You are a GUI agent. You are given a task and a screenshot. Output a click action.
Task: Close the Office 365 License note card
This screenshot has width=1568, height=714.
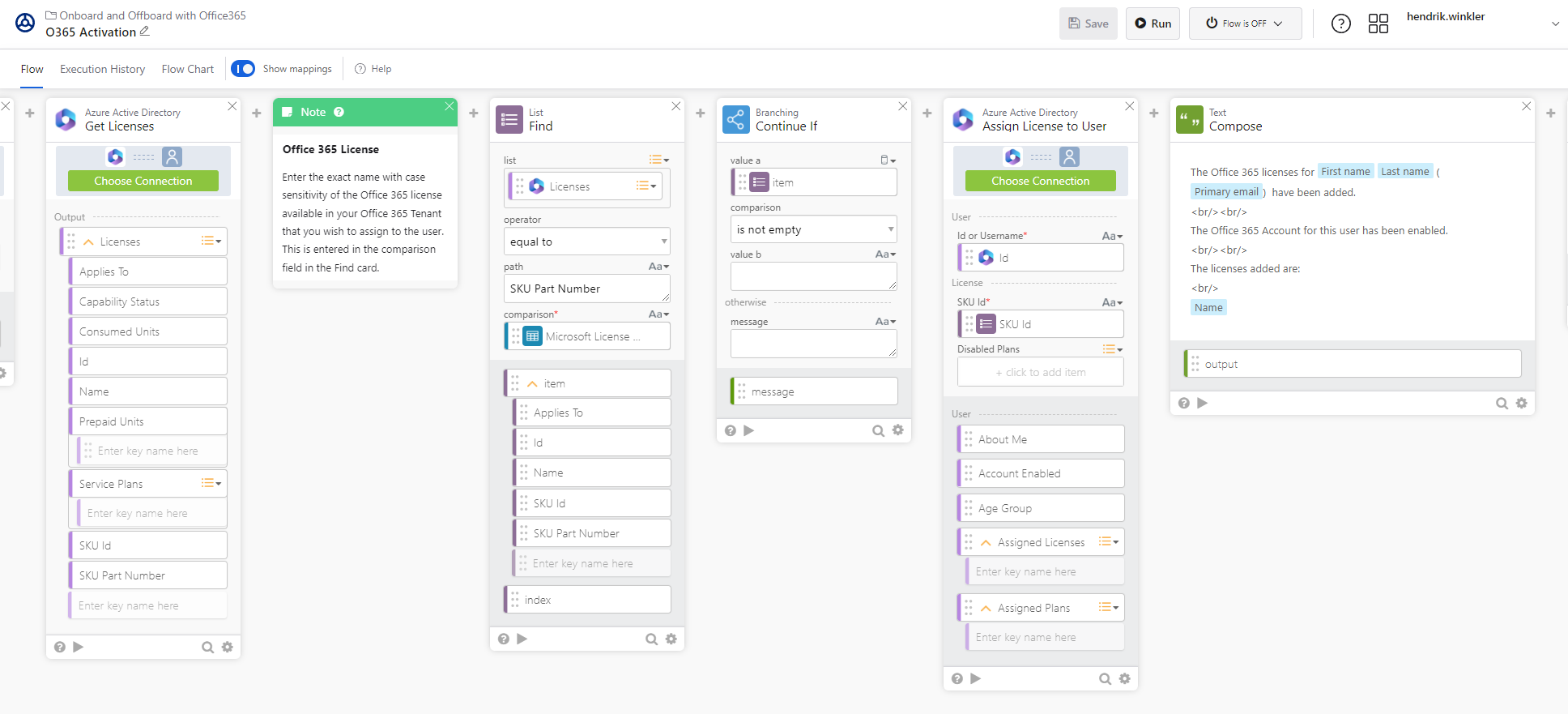pyautogui.click(x=449, y=106)
